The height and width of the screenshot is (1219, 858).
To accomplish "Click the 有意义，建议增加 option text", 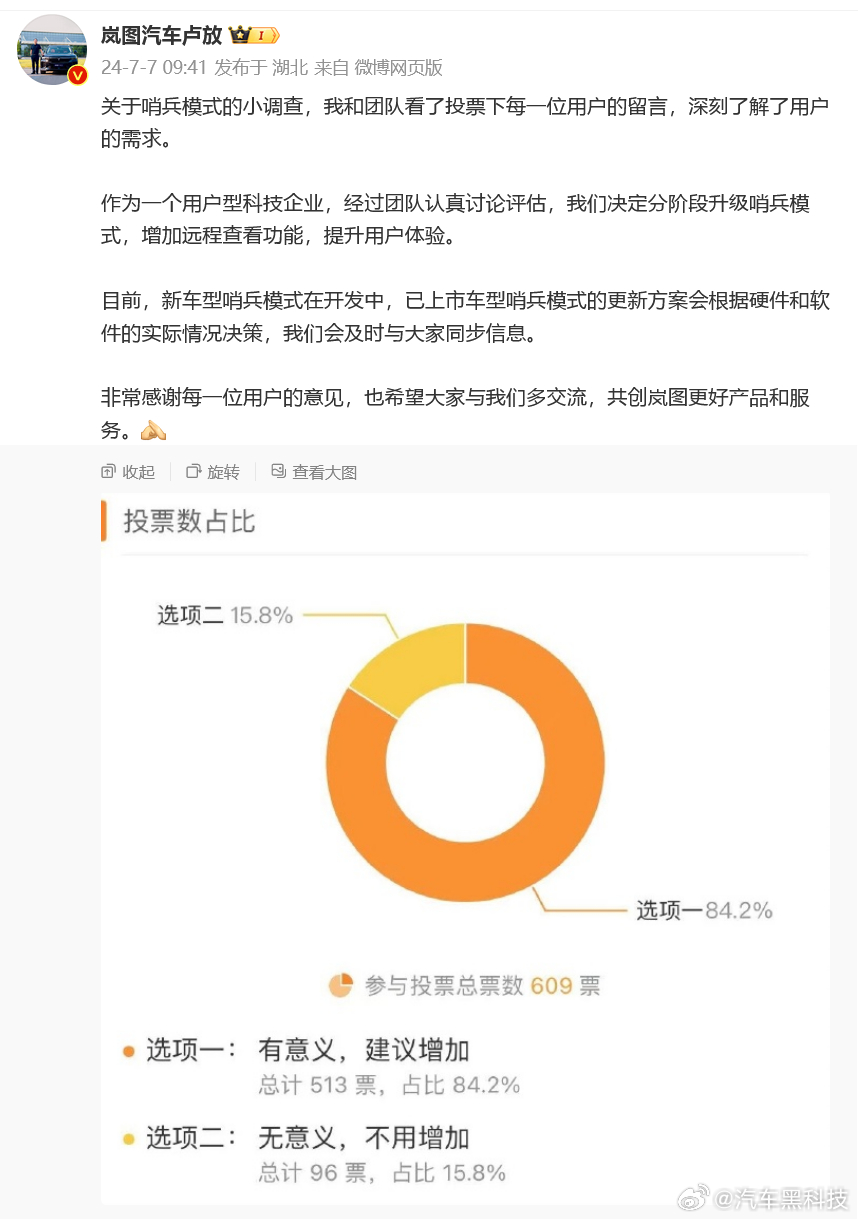I will [364, 1051].
